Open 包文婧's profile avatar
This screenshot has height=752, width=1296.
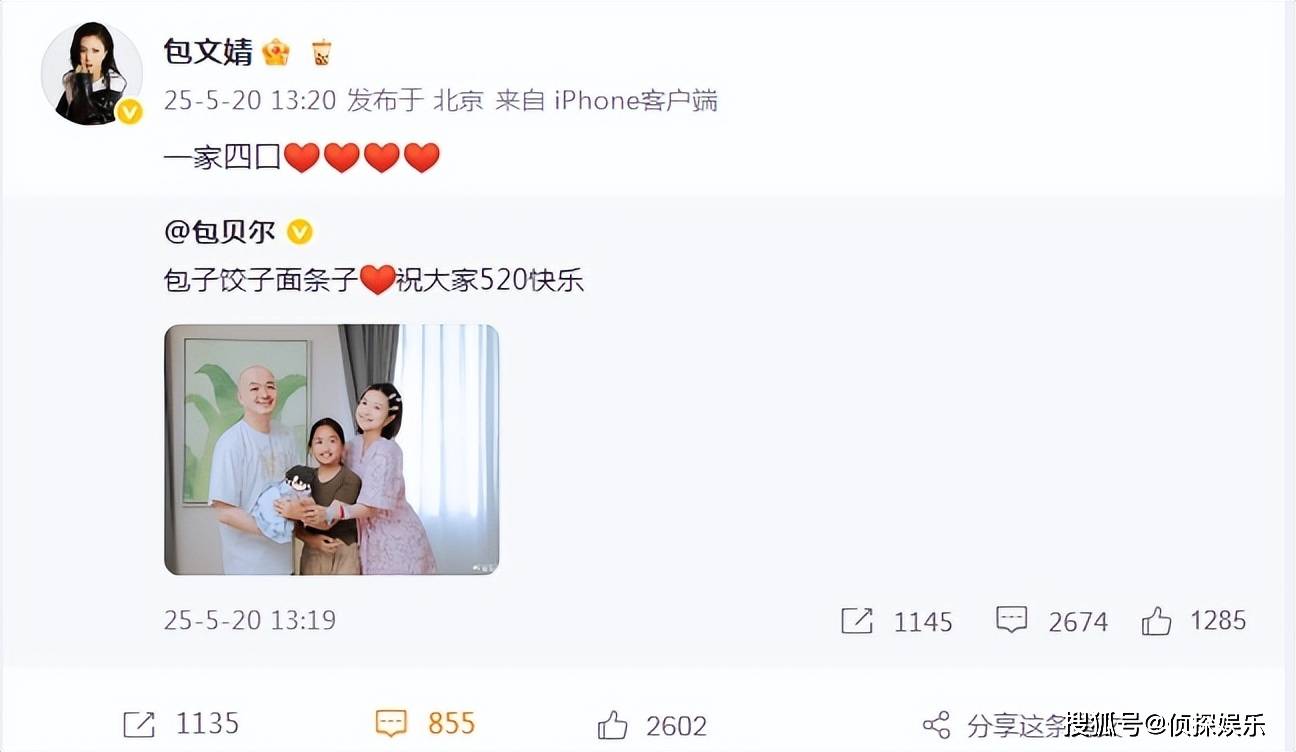click(90, 73)
